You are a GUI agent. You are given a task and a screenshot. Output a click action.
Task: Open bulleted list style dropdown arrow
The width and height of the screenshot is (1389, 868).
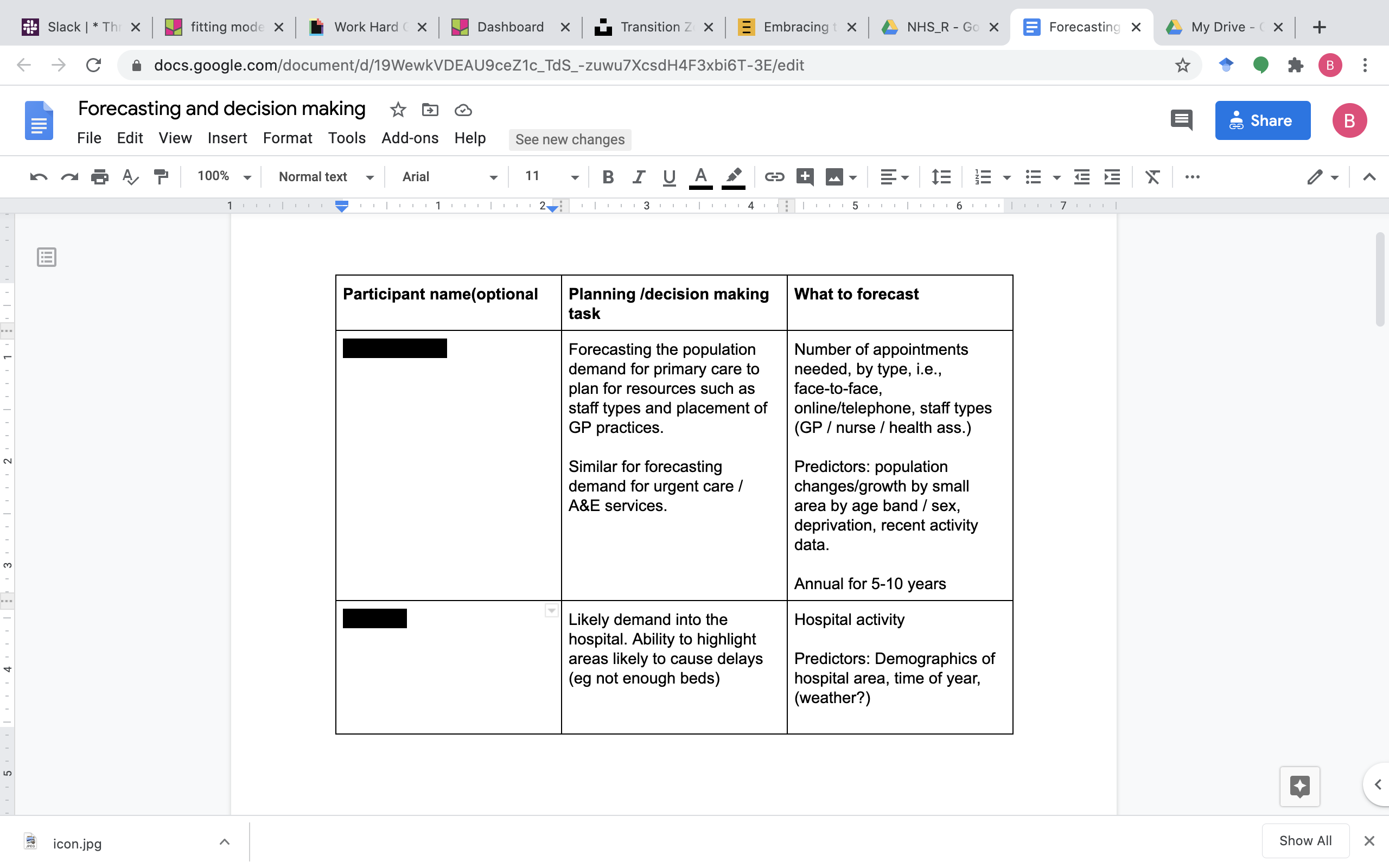(x=1056, y=177)
